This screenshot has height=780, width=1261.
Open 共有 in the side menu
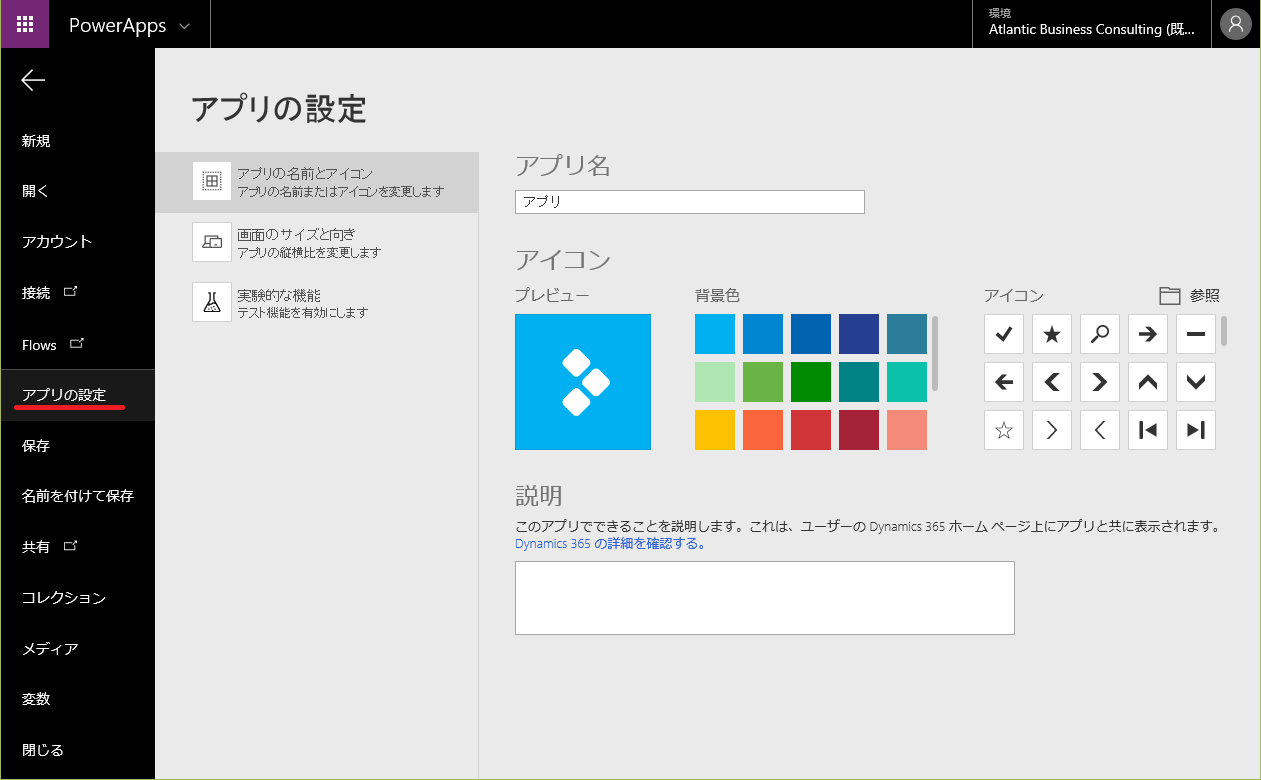pos(49,547)
